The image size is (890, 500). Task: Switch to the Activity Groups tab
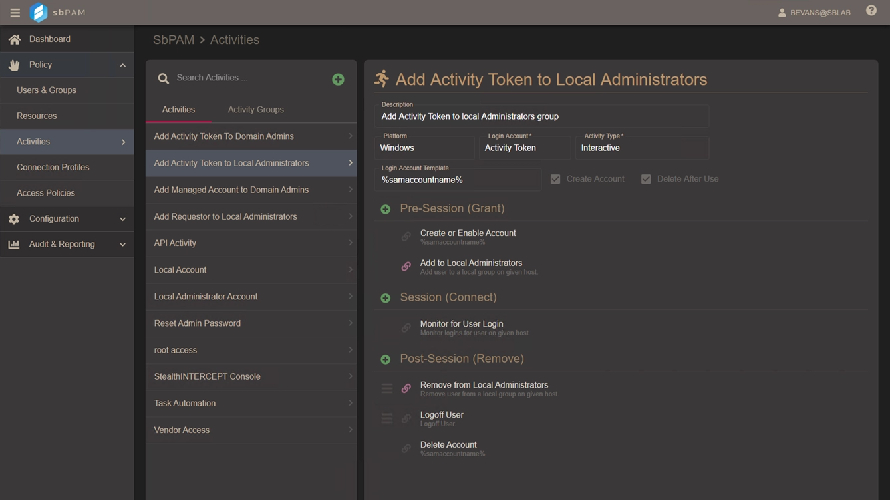256,110
